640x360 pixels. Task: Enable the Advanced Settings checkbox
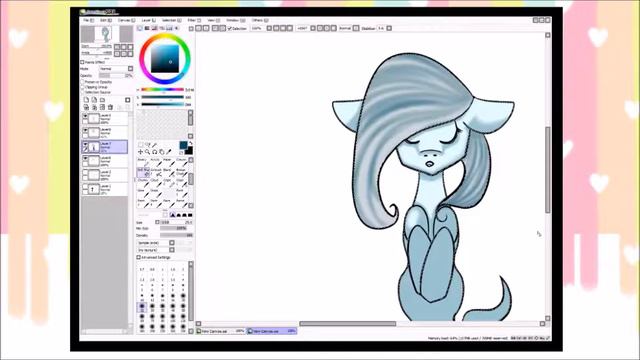click(138, 257)
